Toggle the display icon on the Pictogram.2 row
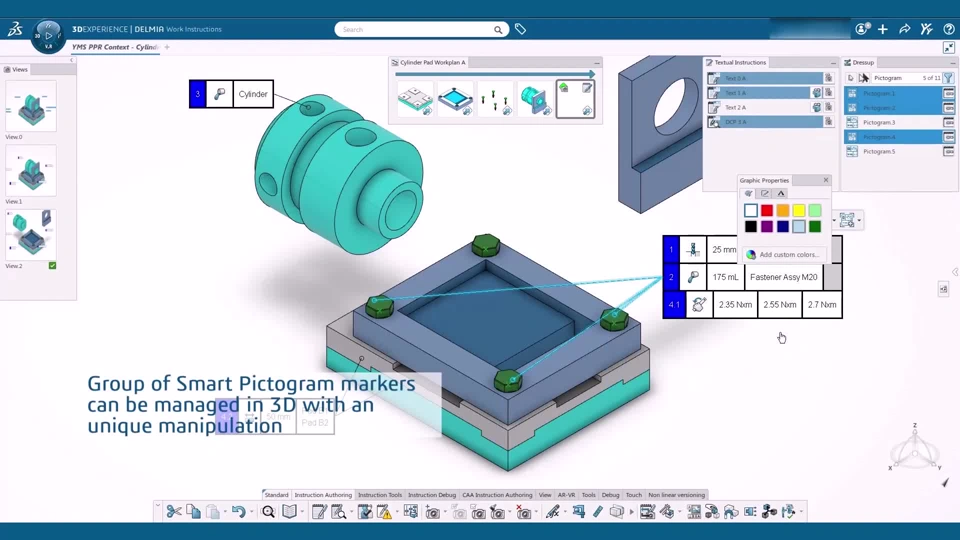 coord(948,108)
